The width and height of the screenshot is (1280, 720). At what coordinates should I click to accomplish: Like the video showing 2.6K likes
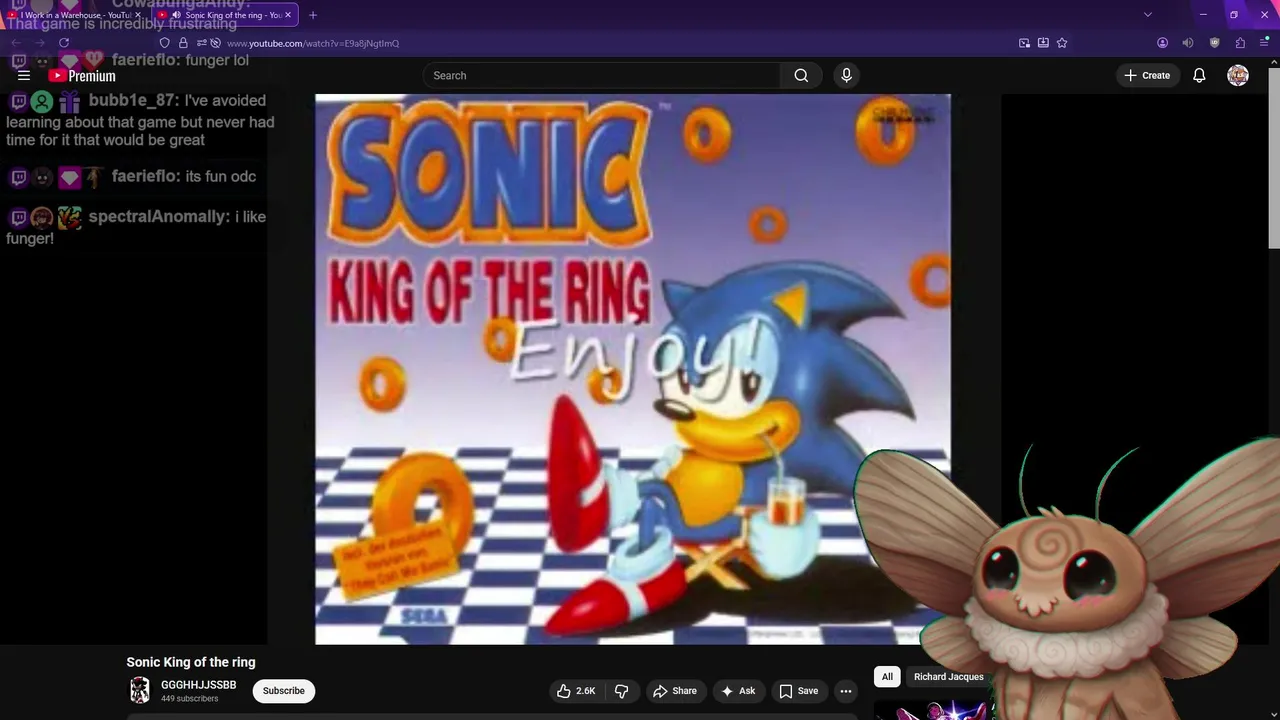coord(576,691)
